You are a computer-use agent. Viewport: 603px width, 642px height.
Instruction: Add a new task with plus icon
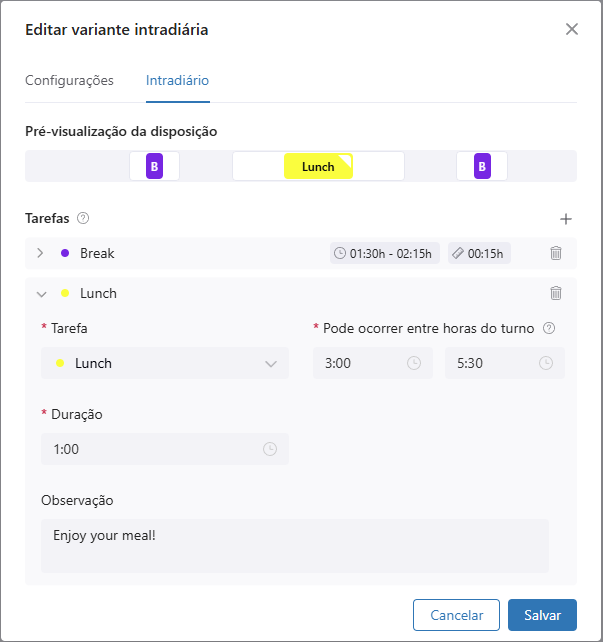(565, 218)
